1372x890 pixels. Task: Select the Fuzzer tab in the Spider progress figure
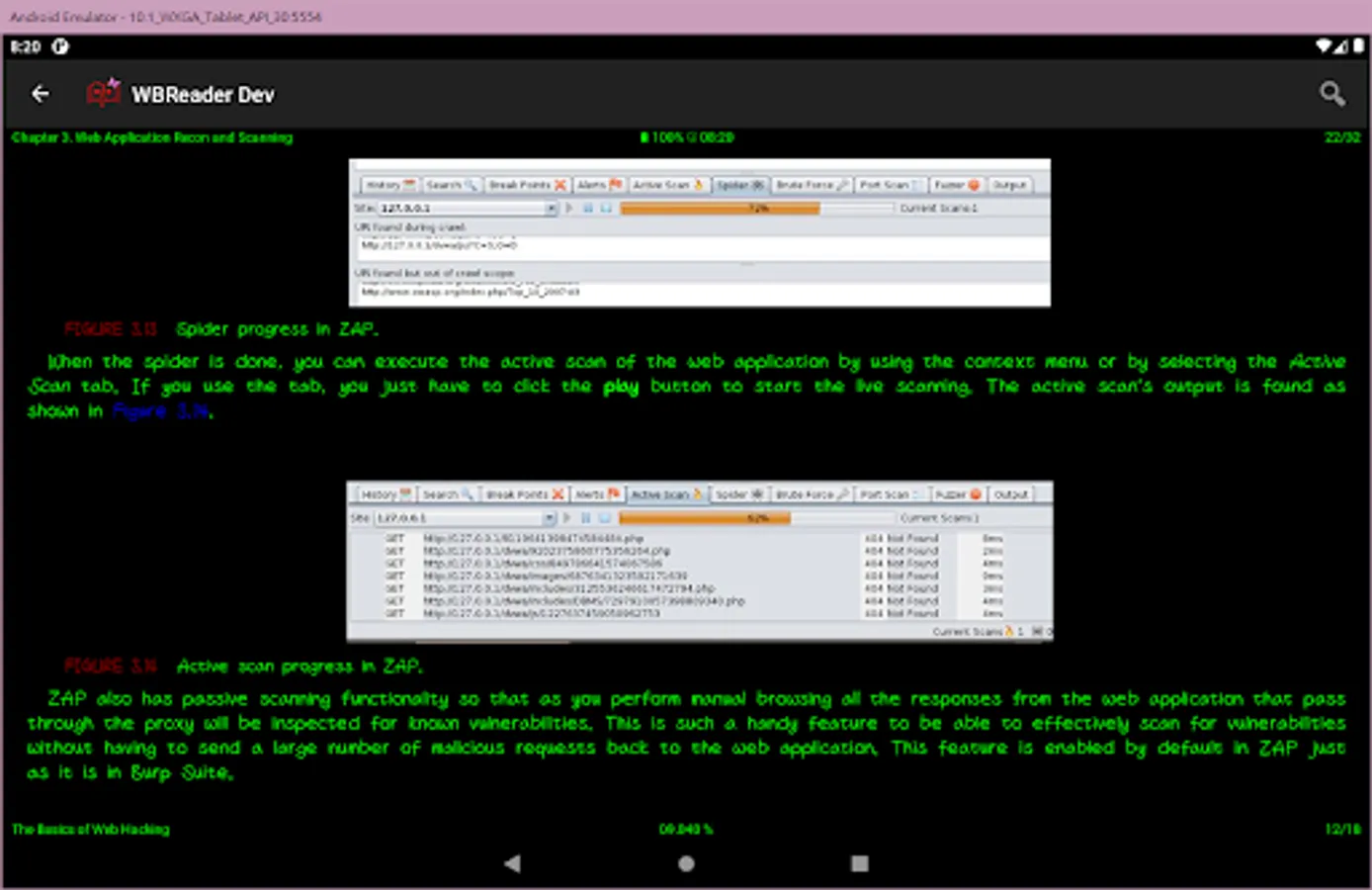[956, 185]
